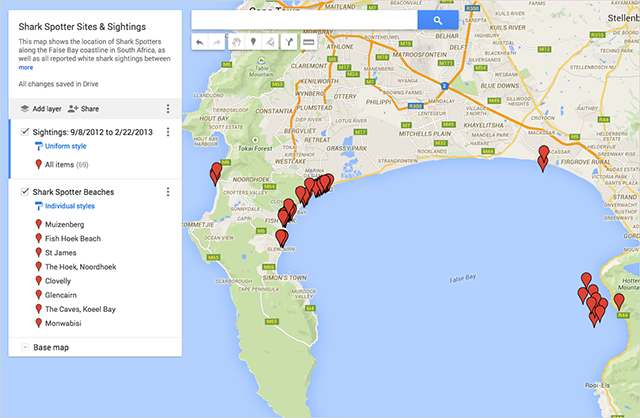The image size is (640, 418).
Task: Select the hand pan tool
Action: [236, 42]
